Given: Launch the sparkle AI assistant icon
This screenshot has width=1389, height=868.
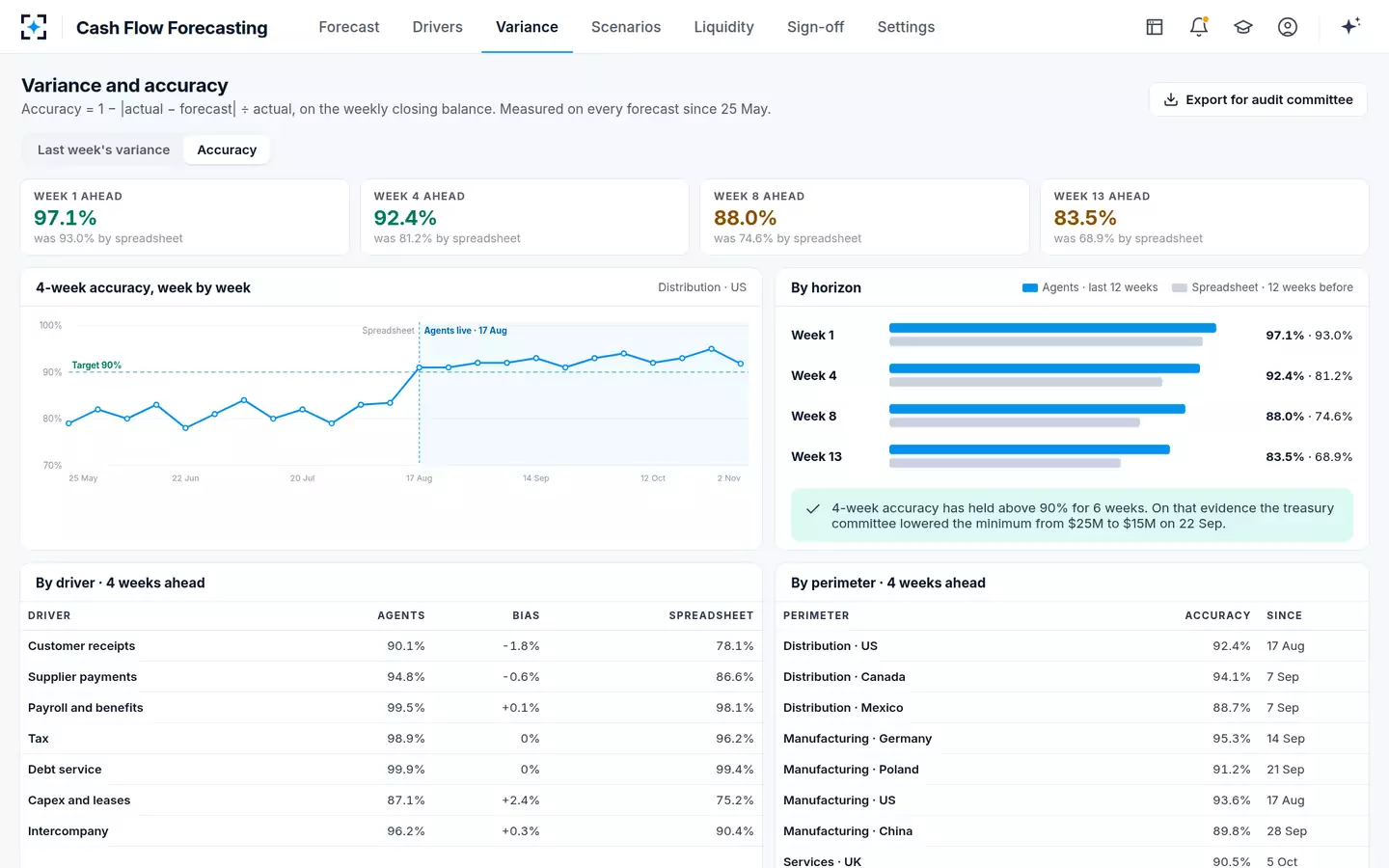Looking at the screenshot, I should point(1350,27).
